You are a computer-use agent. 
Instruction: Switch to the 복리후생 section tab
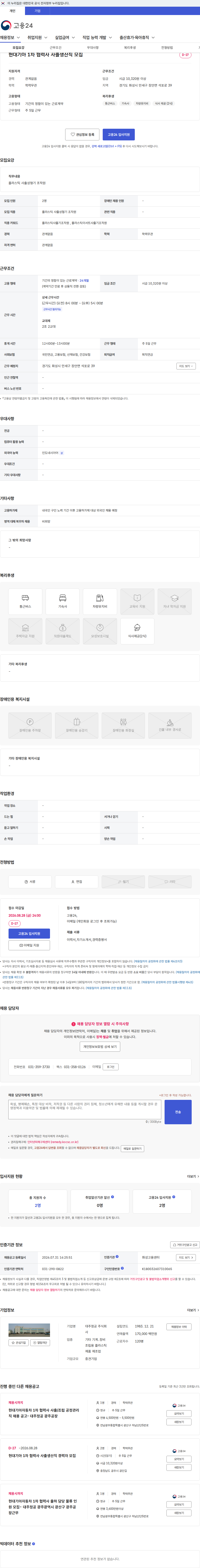[130, 48]
